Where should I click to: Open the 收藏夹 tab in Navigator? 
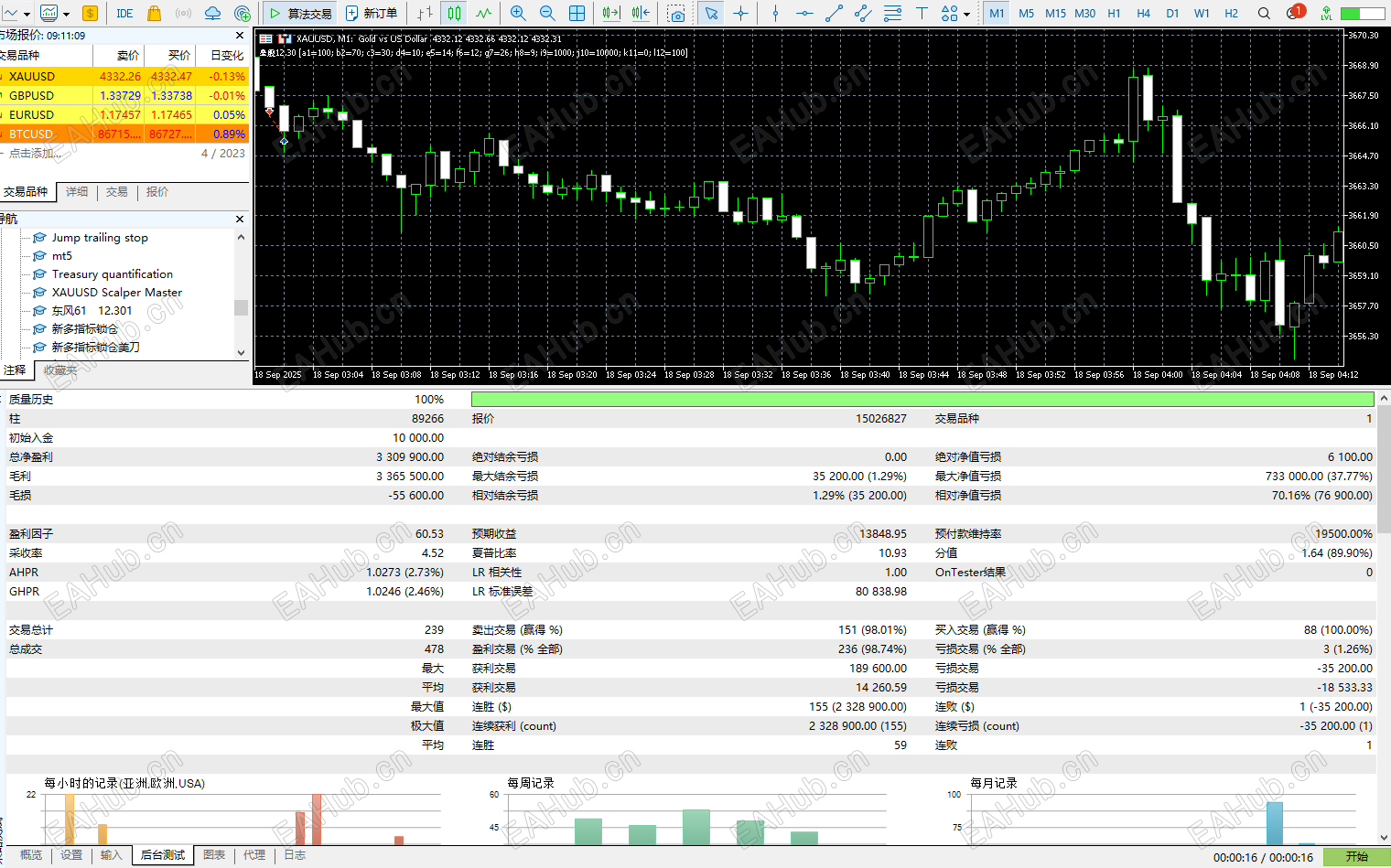[x=60, y=370]
